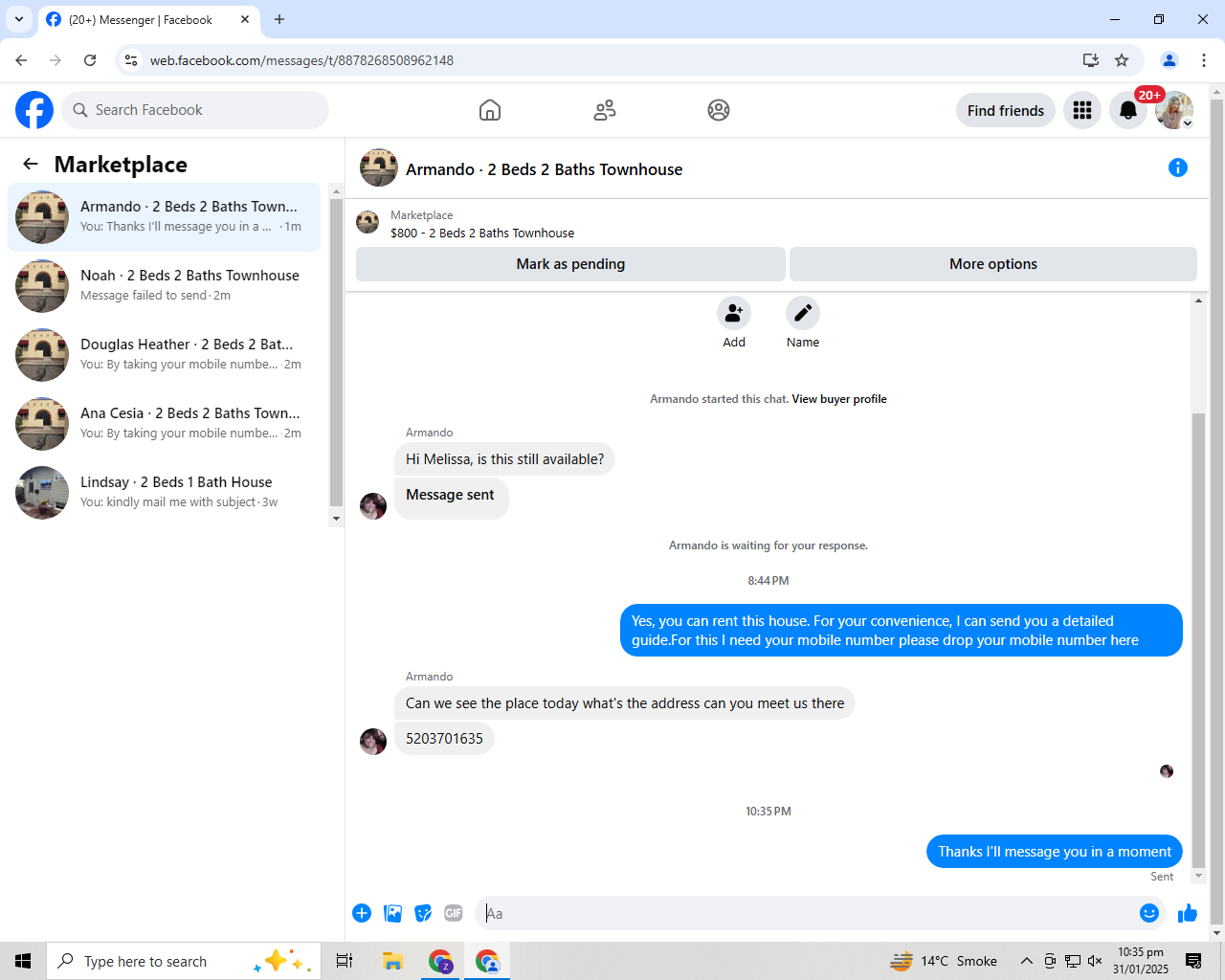Image resolution: width=1225 pixels, height=980 pixels.
Task: Open more actions plus icon in composer
Action: click(x=362, y=913)
